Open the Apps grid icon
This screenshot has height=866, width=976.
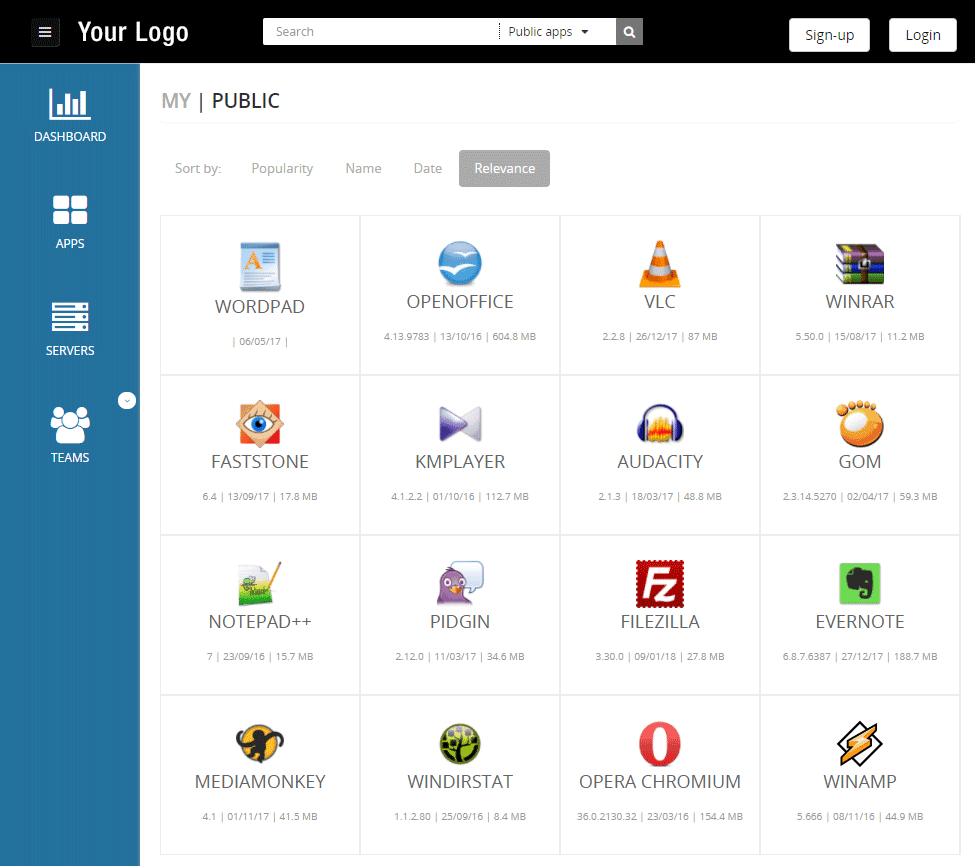tap(70, 210)
